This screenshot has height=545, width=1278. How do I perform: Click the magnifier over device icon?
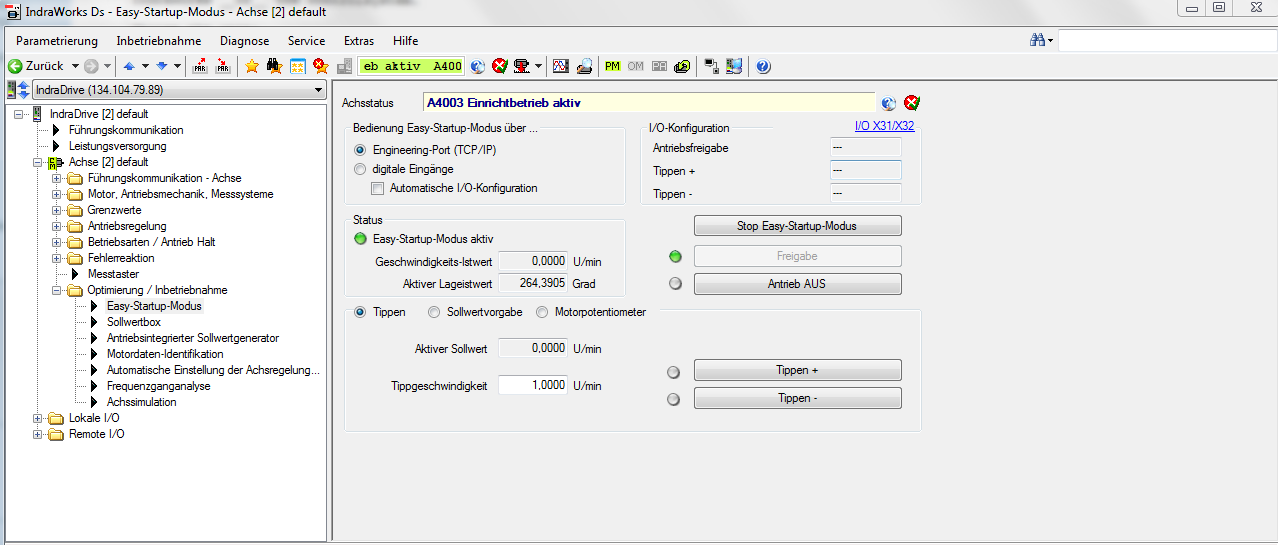(x=584, y=66)
